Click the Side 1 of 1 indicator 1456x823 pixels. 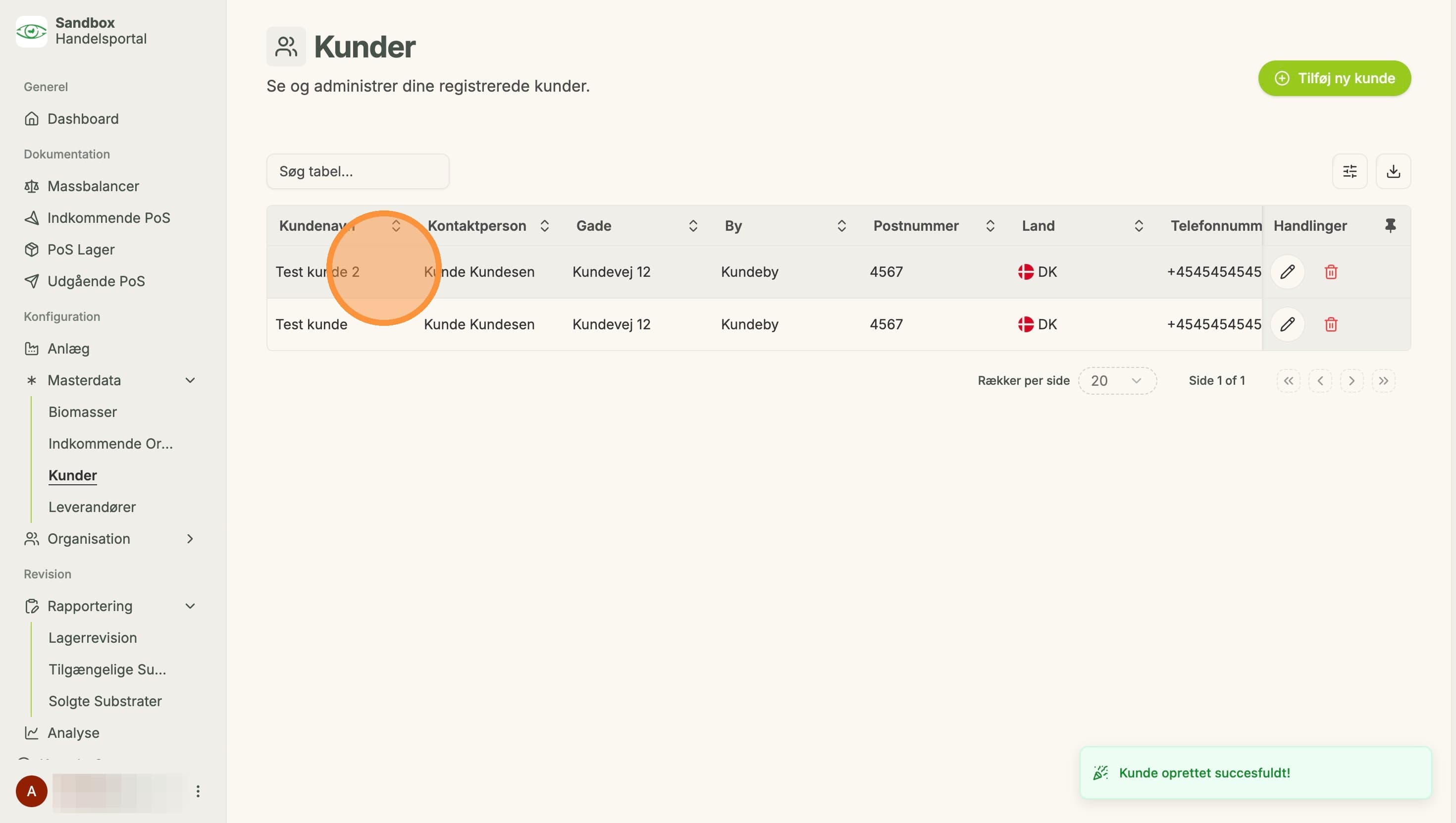[1216, 380]
